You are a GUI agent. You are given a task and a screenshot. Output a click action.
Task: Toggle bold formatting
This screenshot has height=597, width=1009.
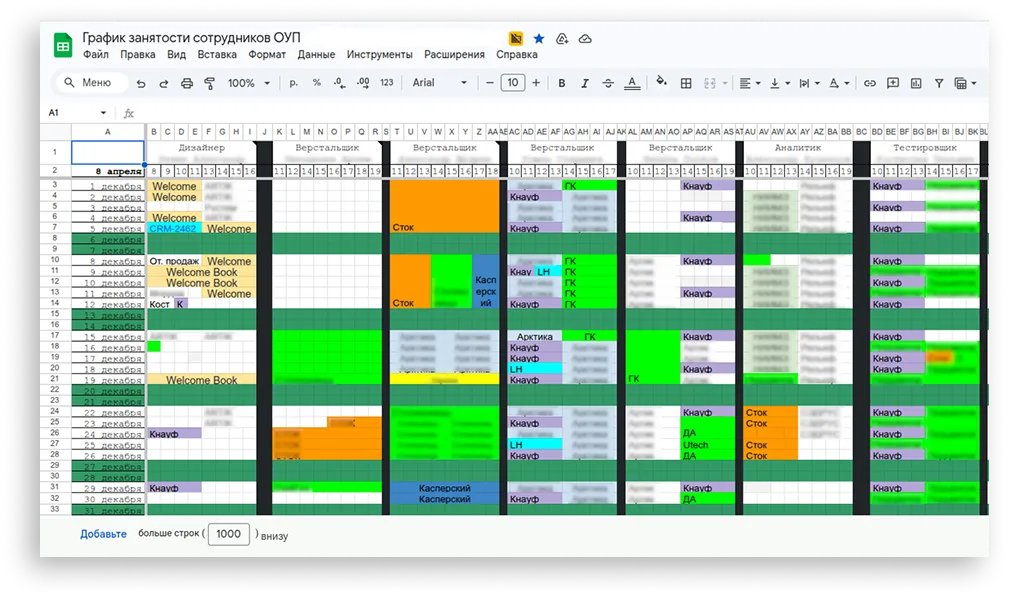[x=561, y=83]
